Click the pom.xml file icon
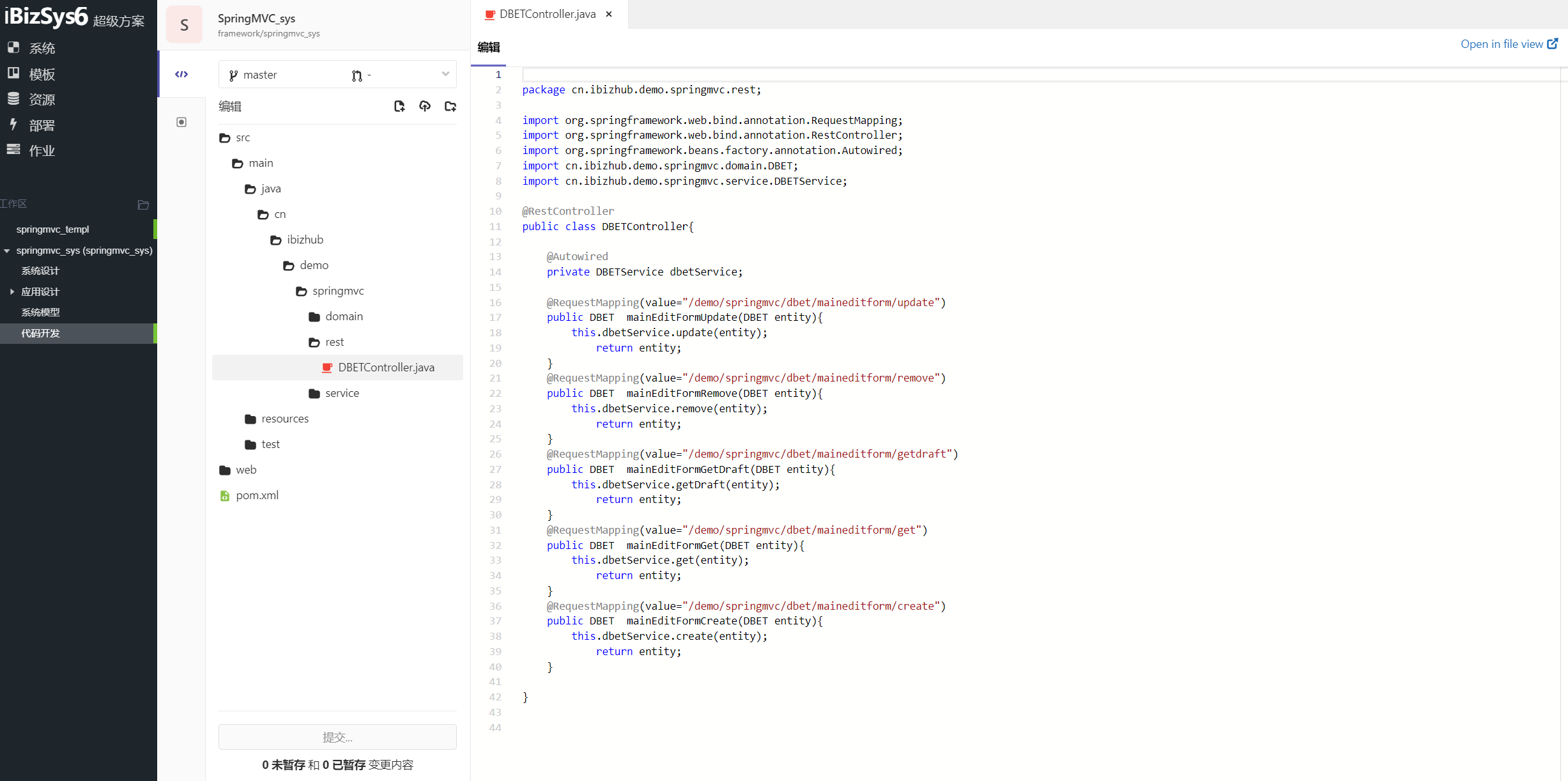This screenshot has width=1568, height=781. 225,496
